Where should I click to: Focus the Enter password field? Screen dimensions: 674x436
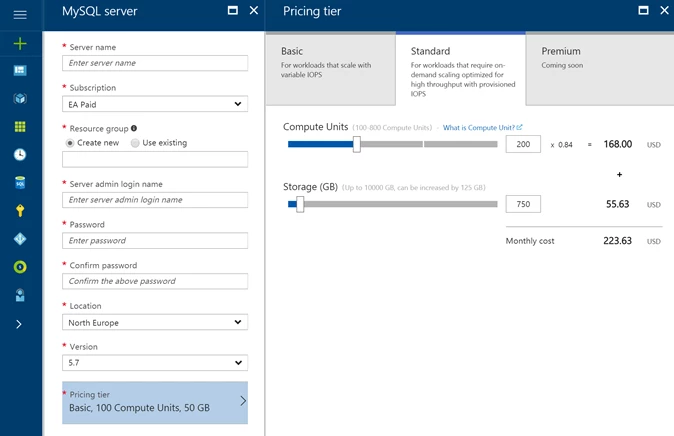pos(155,241)
